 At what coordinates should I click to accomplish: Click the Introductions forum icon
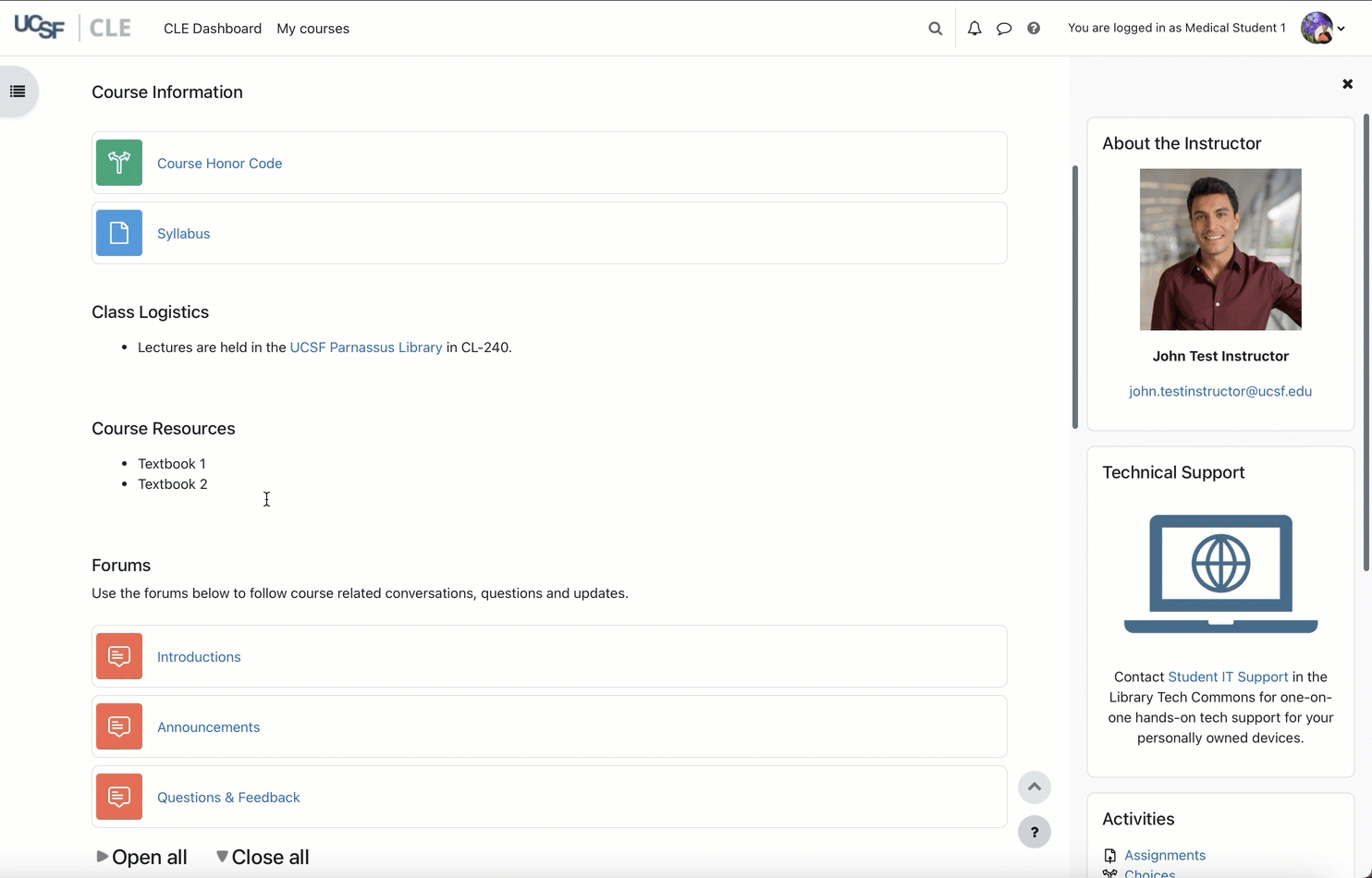[119, 656]
